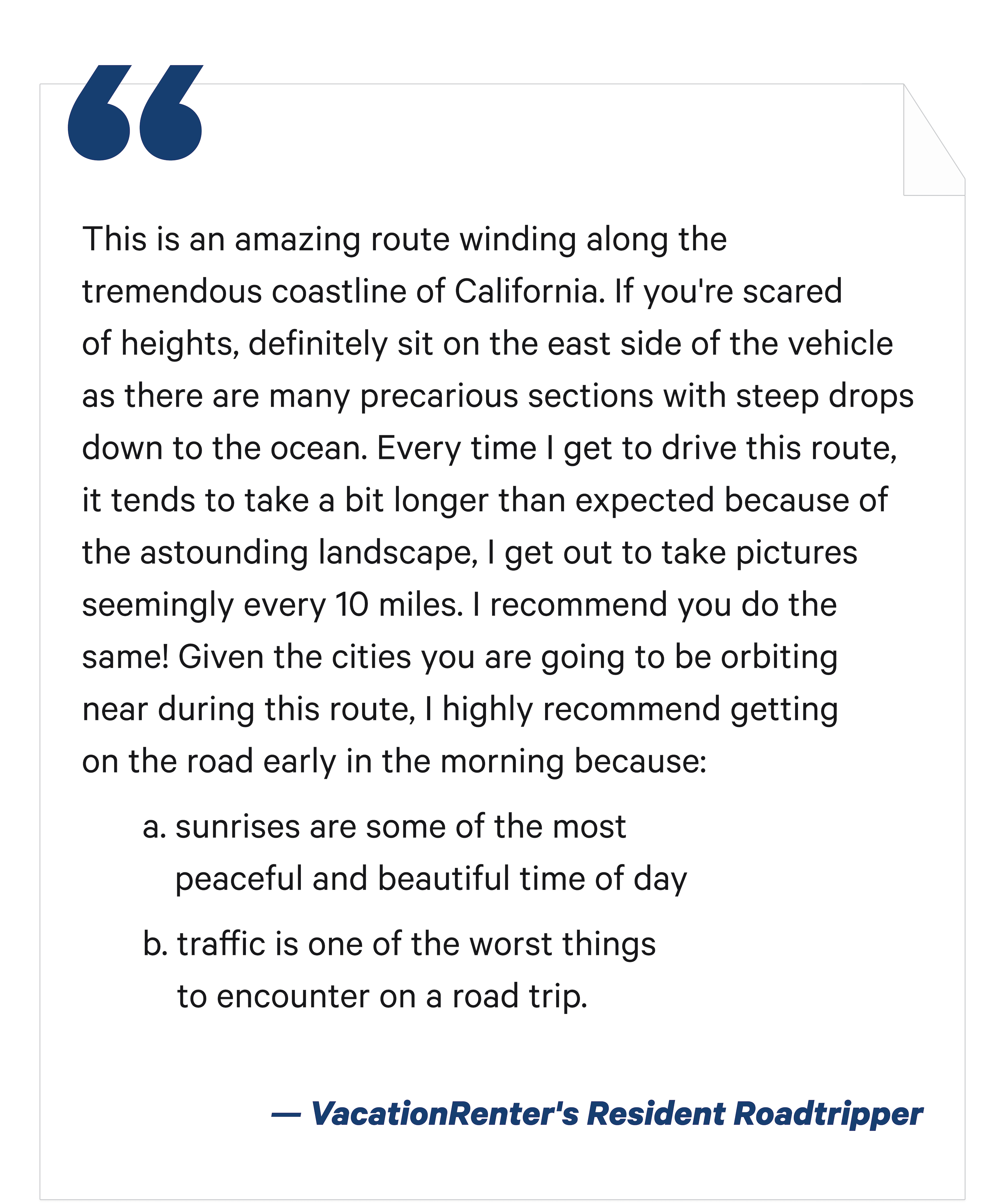Image resolution: width=1005 pixels, height=1204 pixels.
Task: Click 'peaceful and beautiful time of day'
Action: [431, 879]
